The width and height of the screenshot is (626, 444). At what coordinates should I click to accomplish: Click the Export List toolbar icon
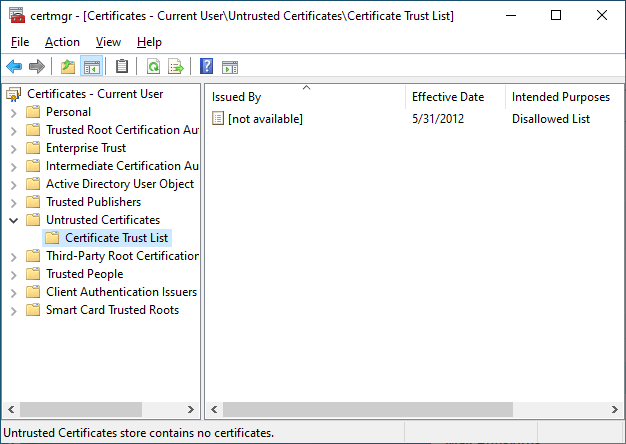coord(176,67)
